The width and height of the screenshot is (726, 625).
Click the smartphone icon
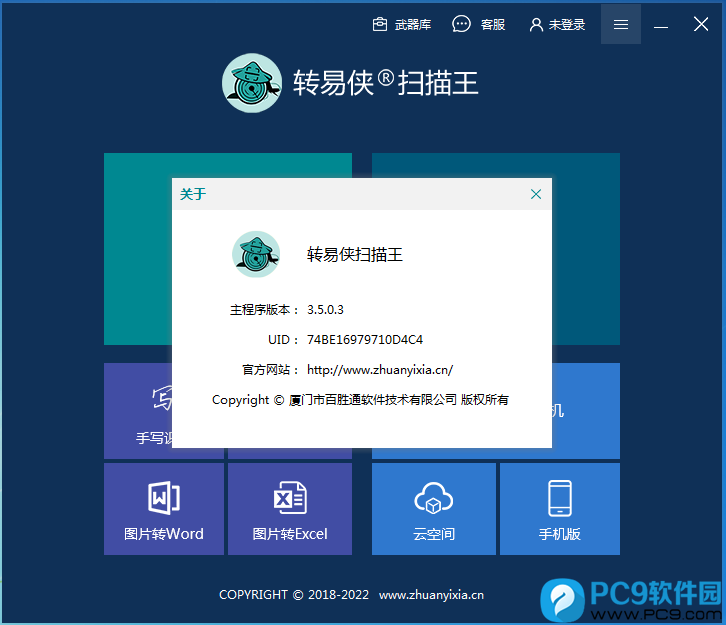pos(560,498)
